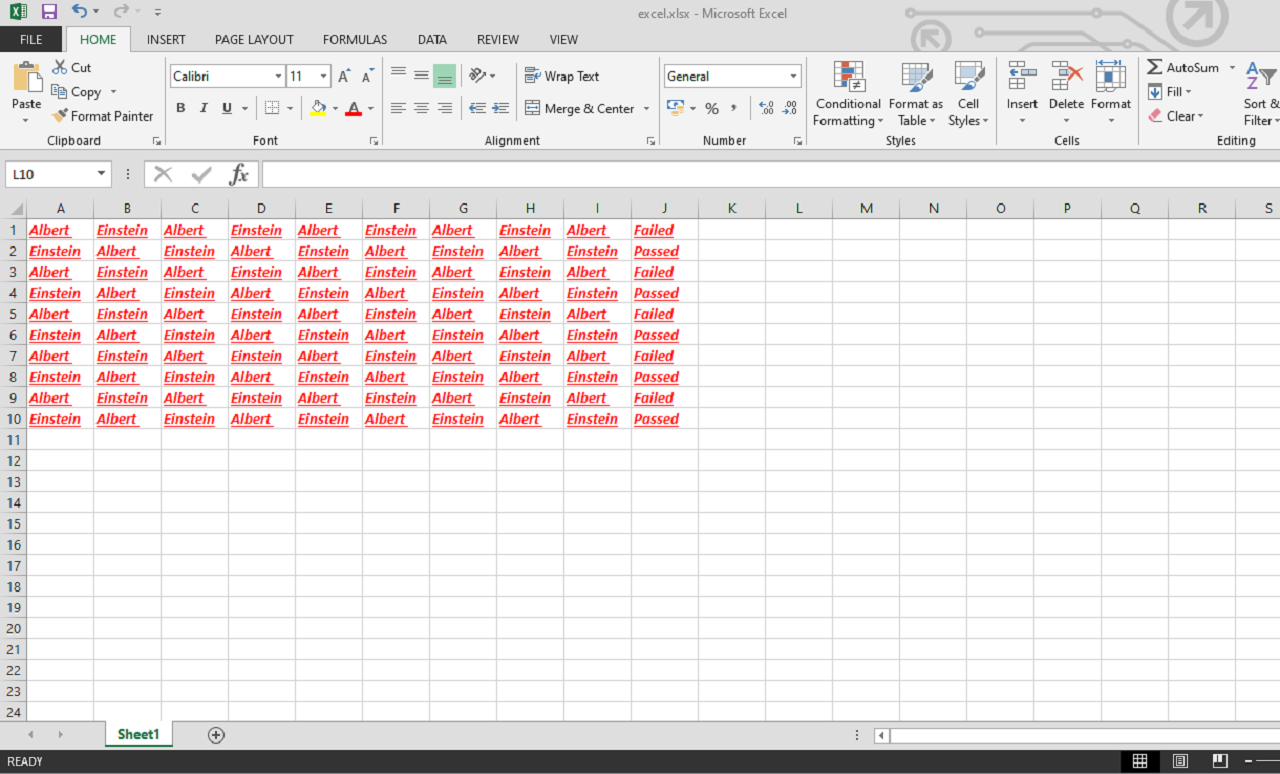
Task: Switch to the DATA tab
Action: pos(432,39)
